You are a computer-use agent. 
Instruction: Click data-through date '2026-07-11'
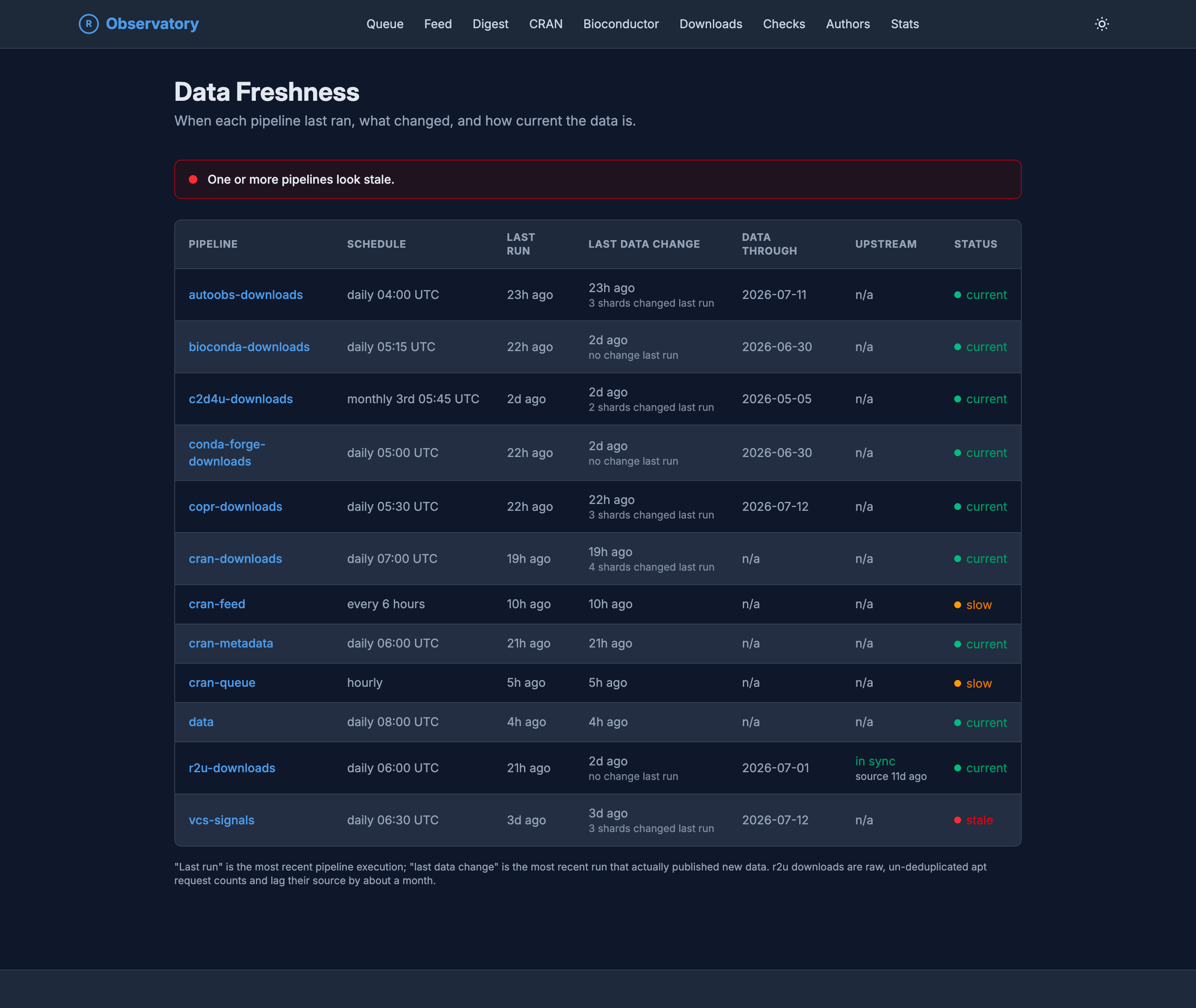[x=774, y=295]
